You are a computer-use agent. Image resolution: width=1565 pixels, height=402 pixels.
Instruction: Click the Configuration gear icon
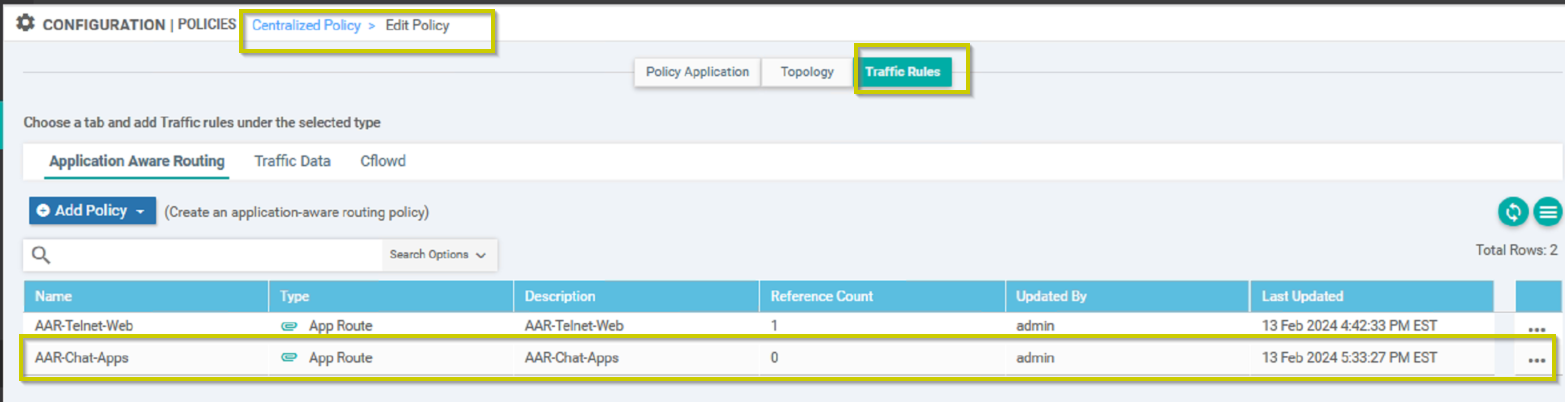coord(26,23)
